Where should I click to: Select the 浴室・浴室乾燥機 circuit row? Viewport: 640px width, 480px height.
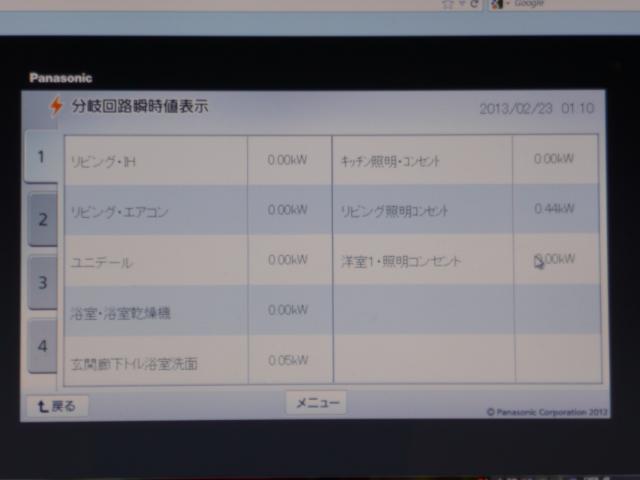click(x=155, y=312)
